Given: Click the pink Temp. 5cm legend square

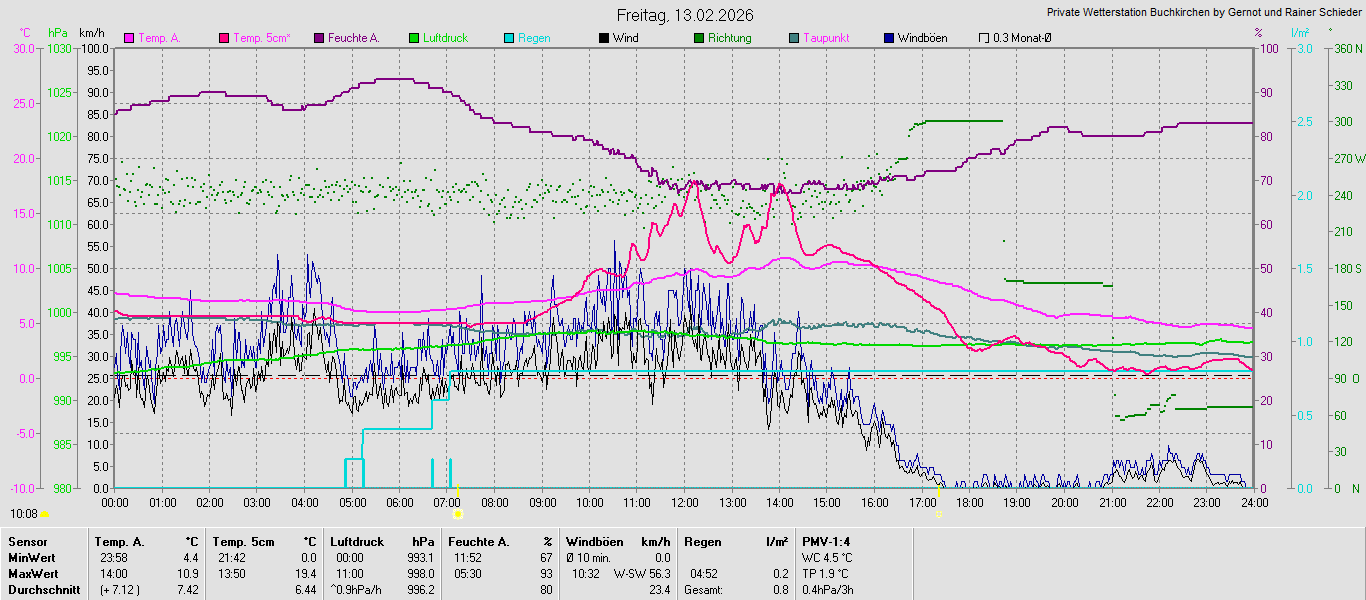Looking at the screenshot, I should click(x=224, y=38).
